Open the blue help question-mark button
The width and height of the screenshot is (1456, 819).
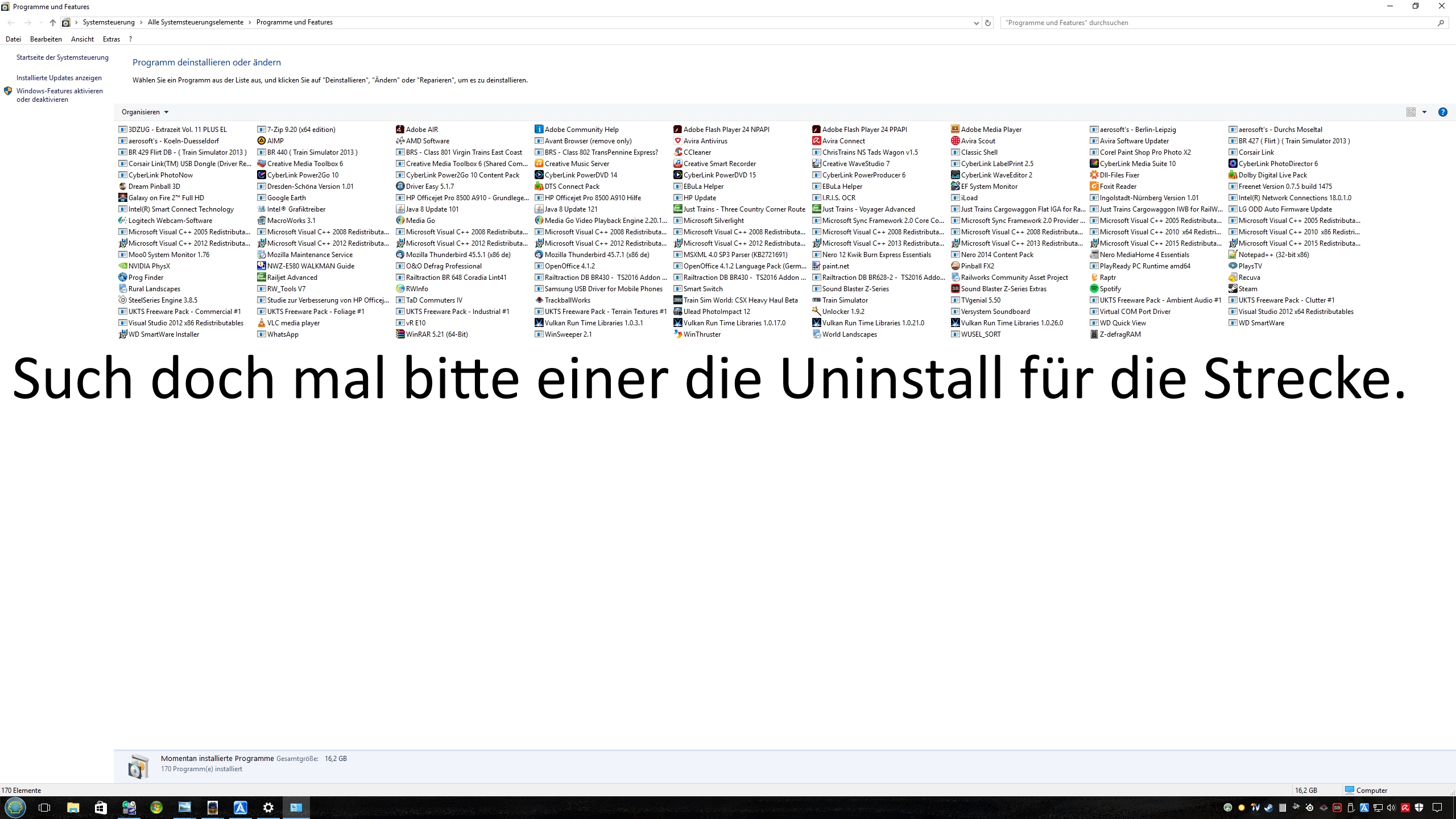point(1442,112)
